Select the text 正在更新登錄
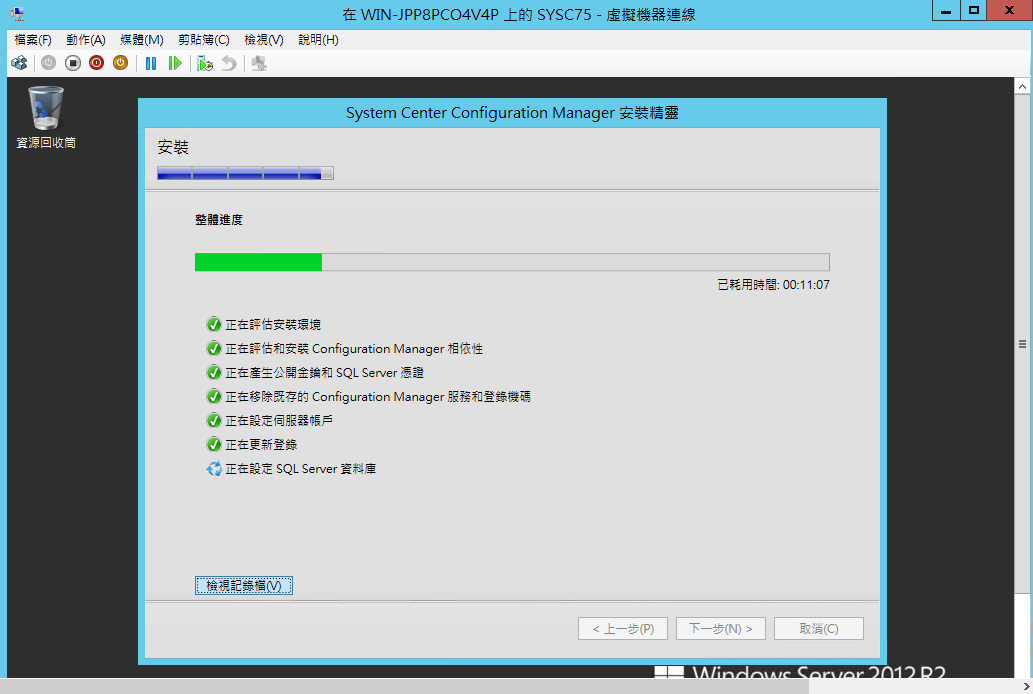1033x694 pixels. [261, 445]
